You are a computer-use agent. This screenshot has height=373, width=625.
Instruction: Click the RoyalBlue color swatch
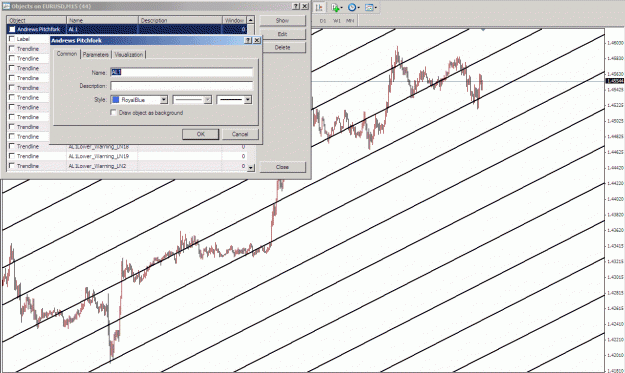click(x=116, y=100)
